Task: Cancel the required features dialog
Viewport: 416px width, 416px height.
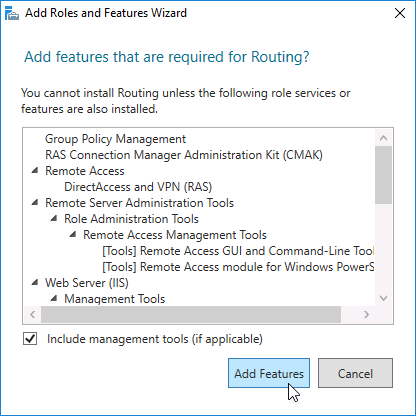Action: 355,373
